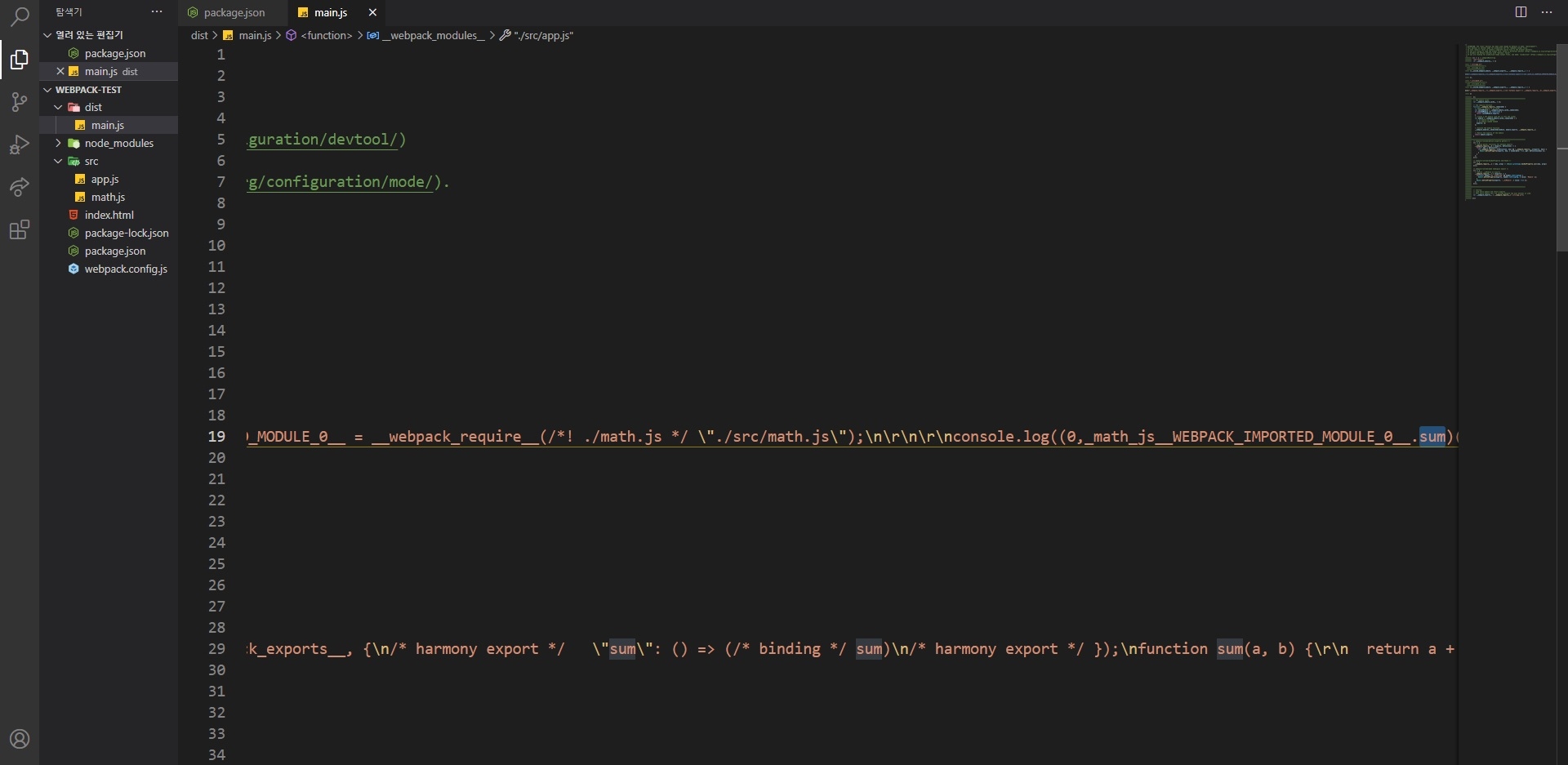The image size is (1568, 765).
Task: Follow the configuration/mode link on line 7
Action: [x=343, y=182]
